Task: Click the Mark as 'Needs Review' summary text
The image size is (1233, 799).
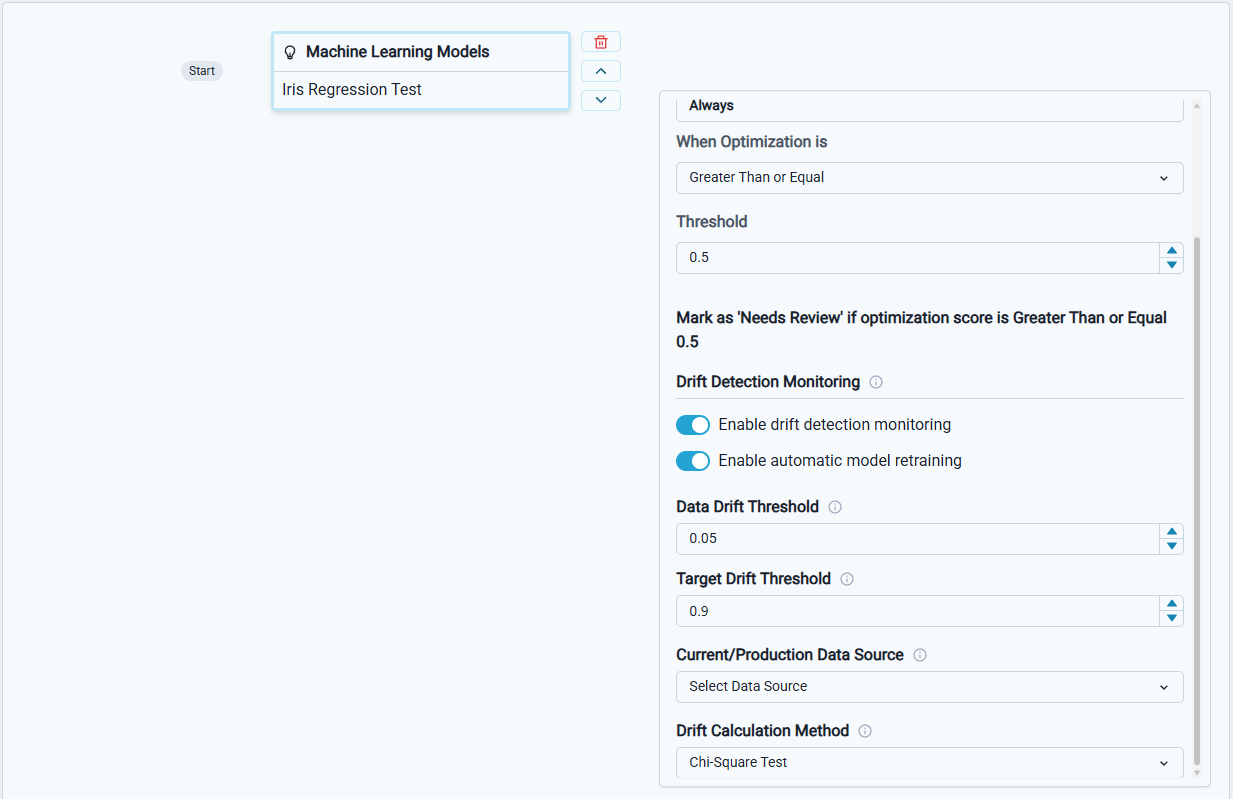Action: (x=921, y=330)
